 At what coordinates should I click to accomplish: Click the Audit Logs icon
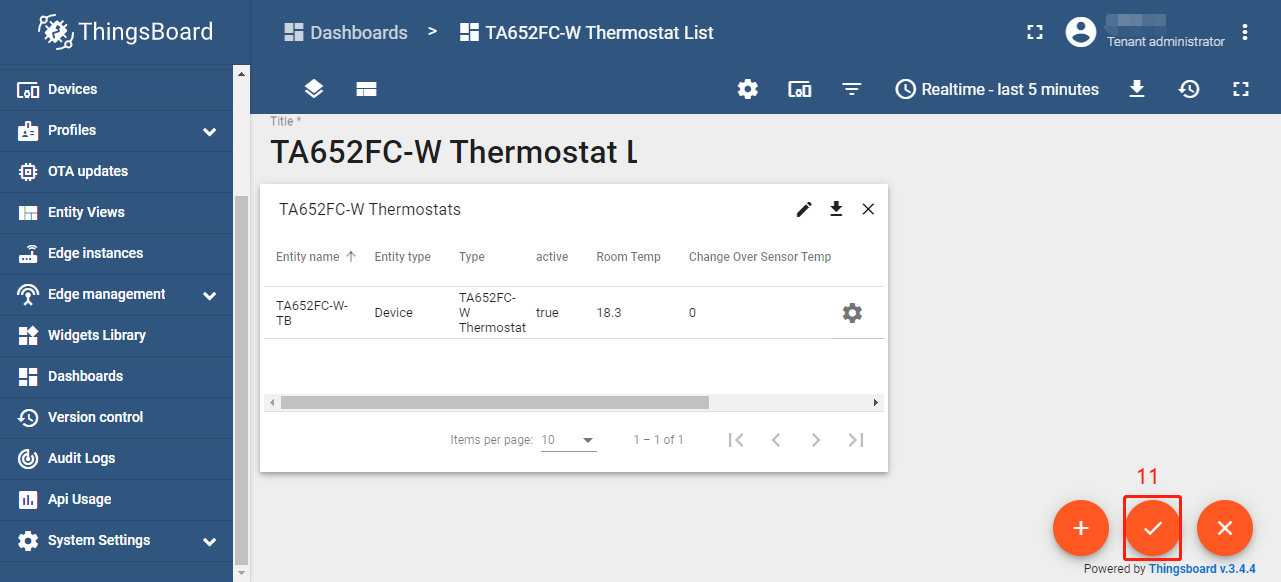pyautogui.click(x=28, y=458)
